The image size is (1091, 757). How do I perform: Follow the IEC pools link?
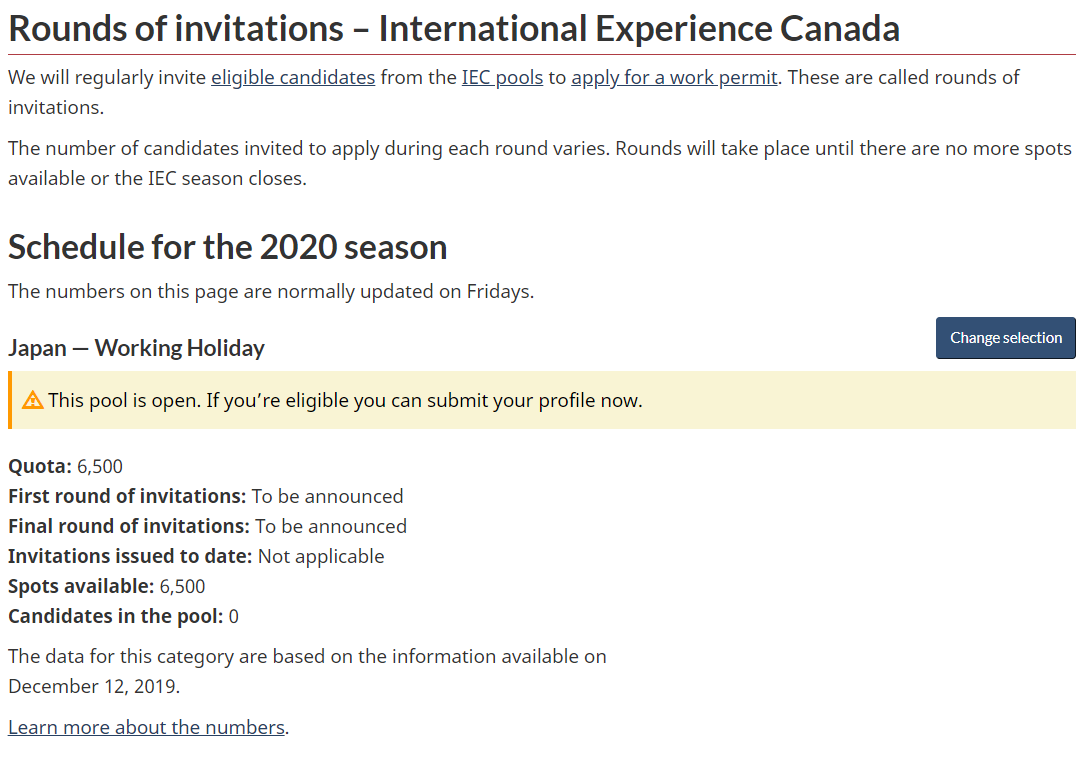(502, 78)
